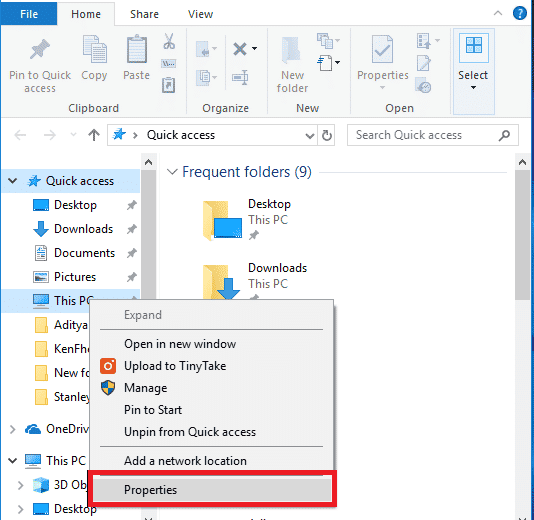
Task: Collapse the Frequent folders section
Action: pos(172,172)
